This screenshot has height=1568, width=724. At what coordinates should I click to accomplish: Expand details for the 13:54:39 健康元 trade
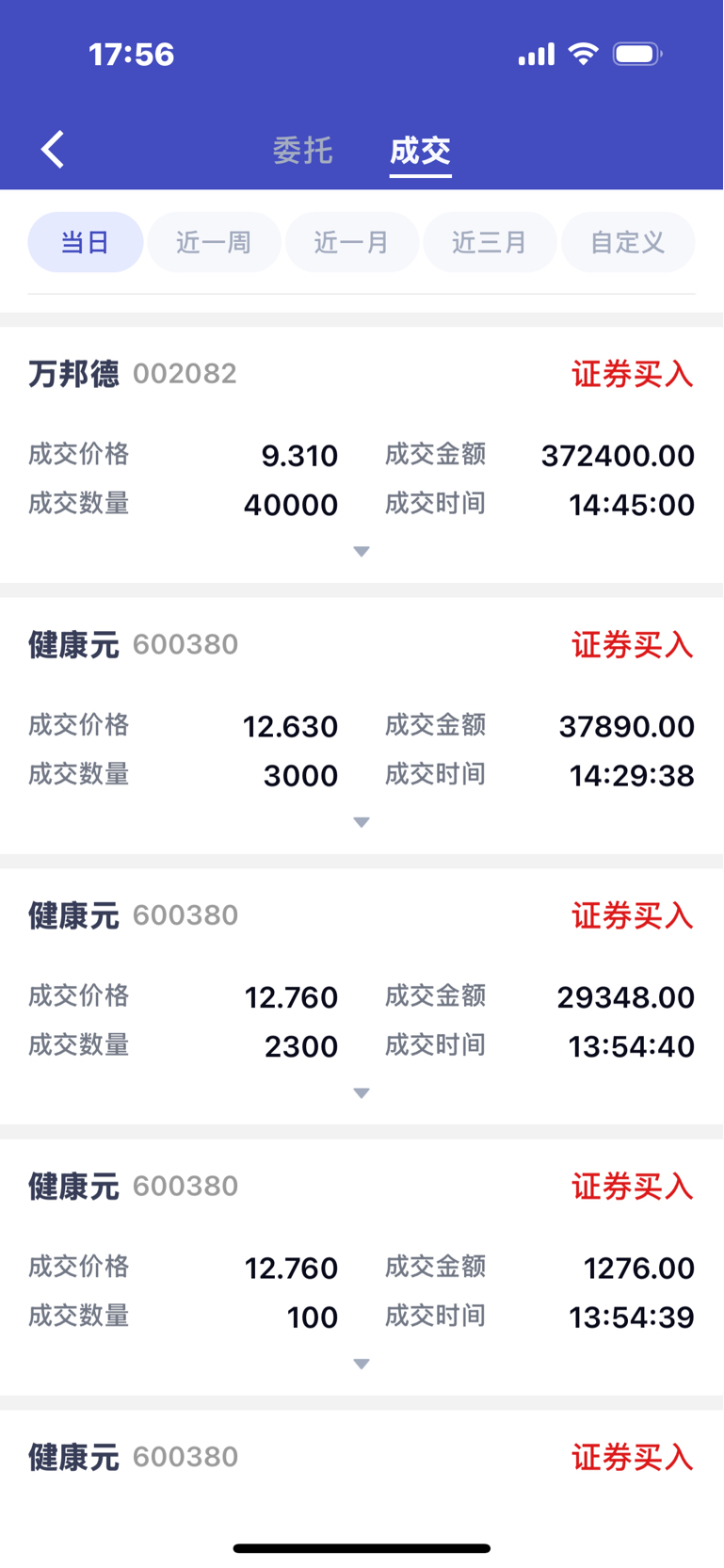(362, 1365)
